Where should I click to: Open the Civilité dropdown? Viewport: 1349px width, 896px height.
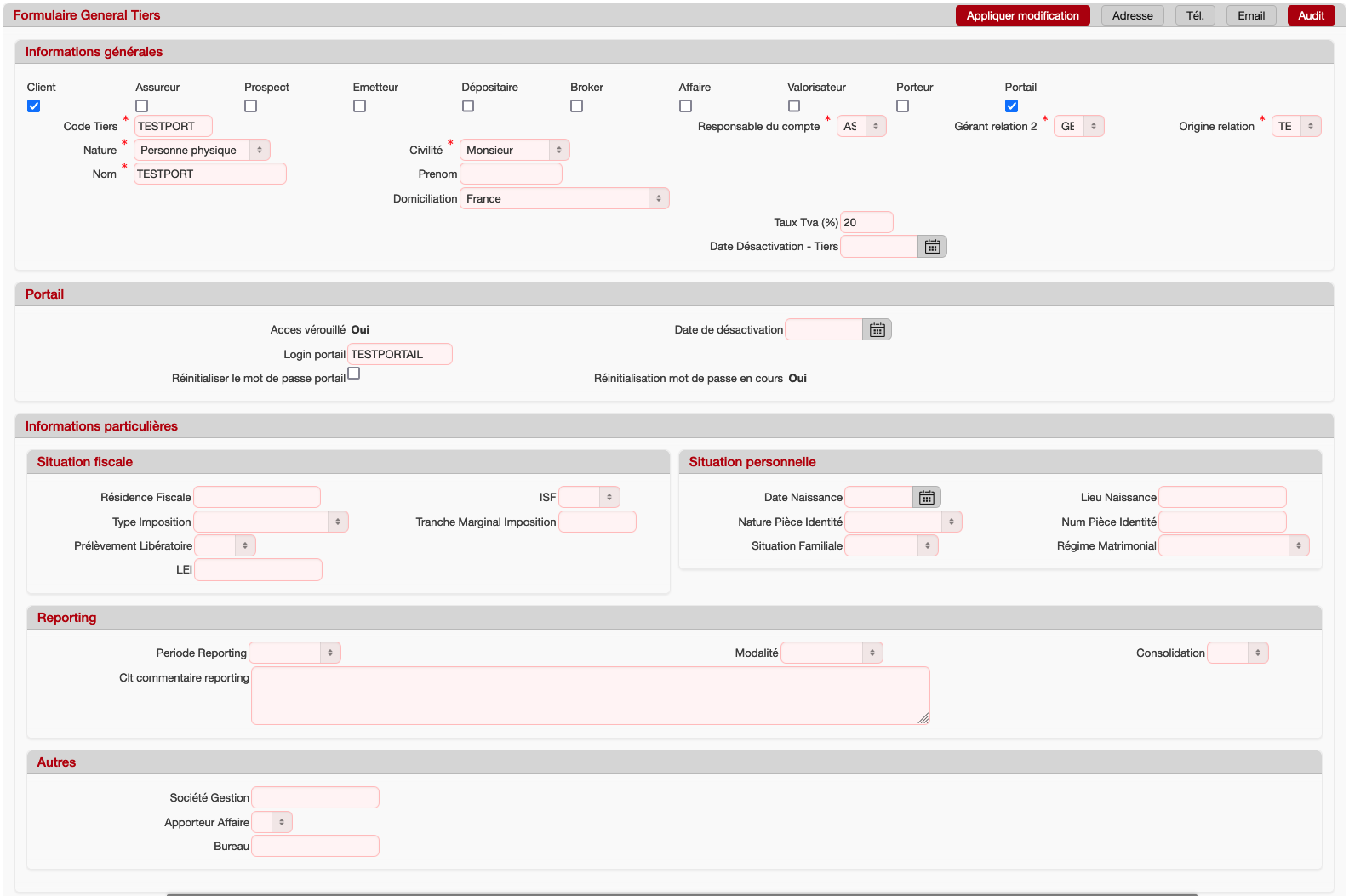coord(514,151)
